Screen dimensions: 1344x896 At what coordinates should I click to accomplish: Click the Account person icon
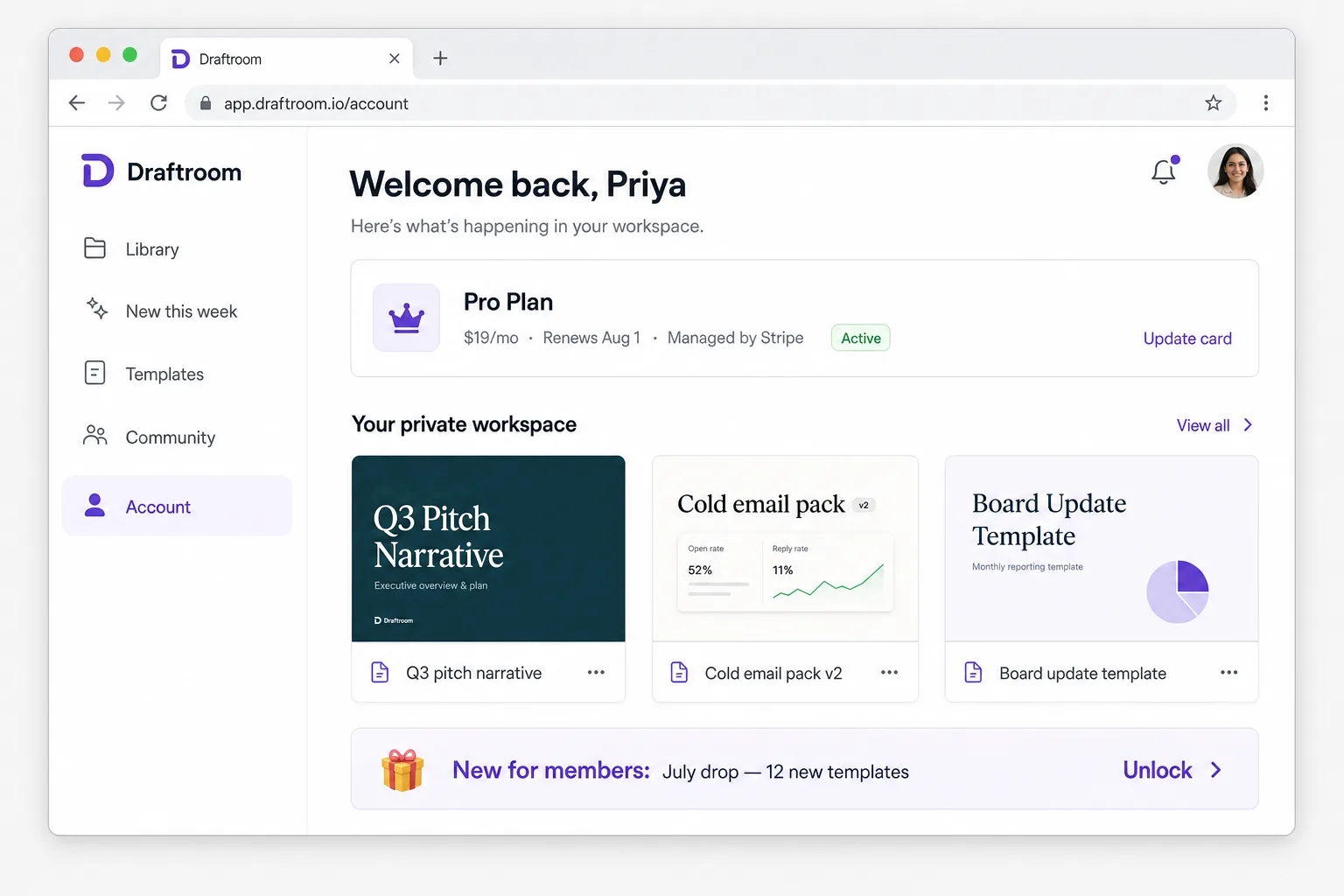pyautogui.click(x=94, y=505)
